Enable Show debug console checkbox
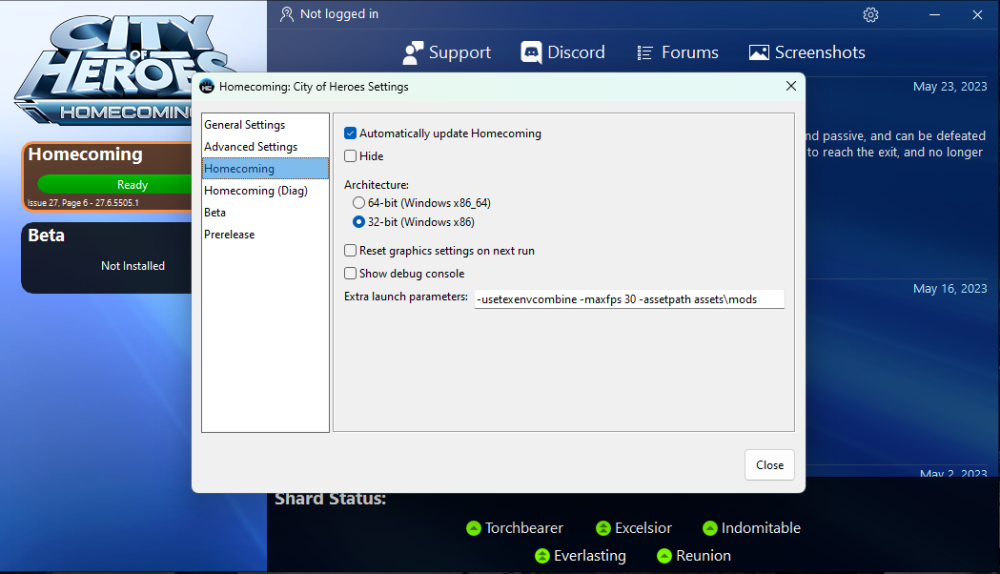The height and width of the screenshot is (574, 1000). [350, 273]
